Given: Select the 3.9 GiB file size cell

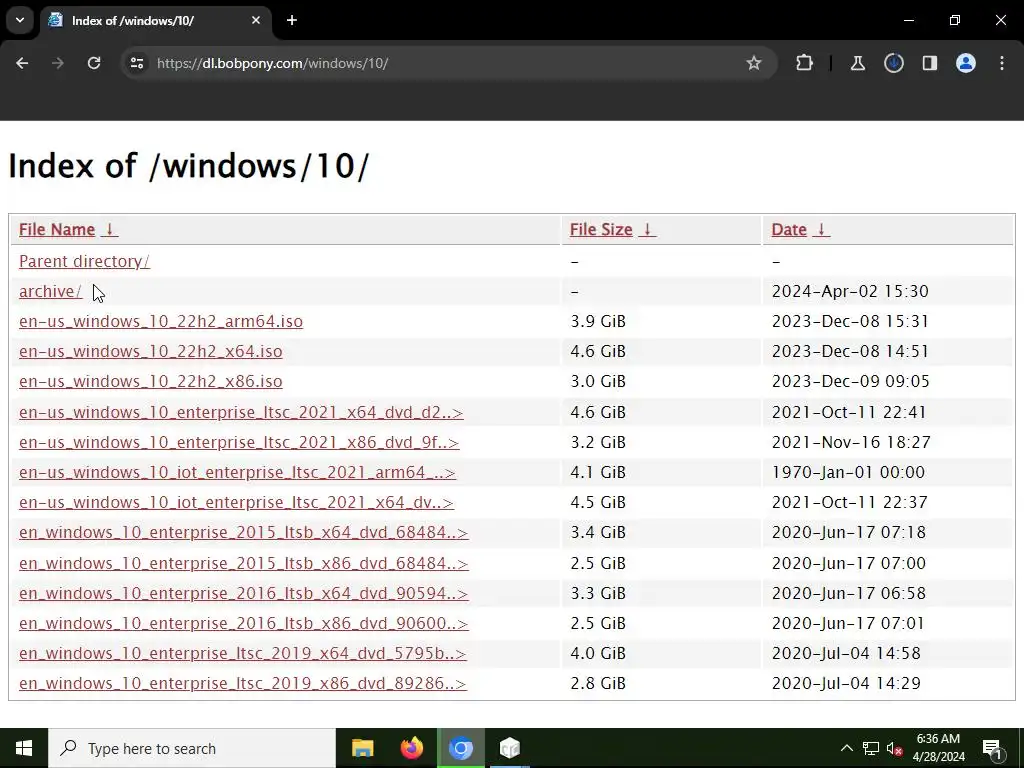Looking at the screenshot, I should 598,321.
